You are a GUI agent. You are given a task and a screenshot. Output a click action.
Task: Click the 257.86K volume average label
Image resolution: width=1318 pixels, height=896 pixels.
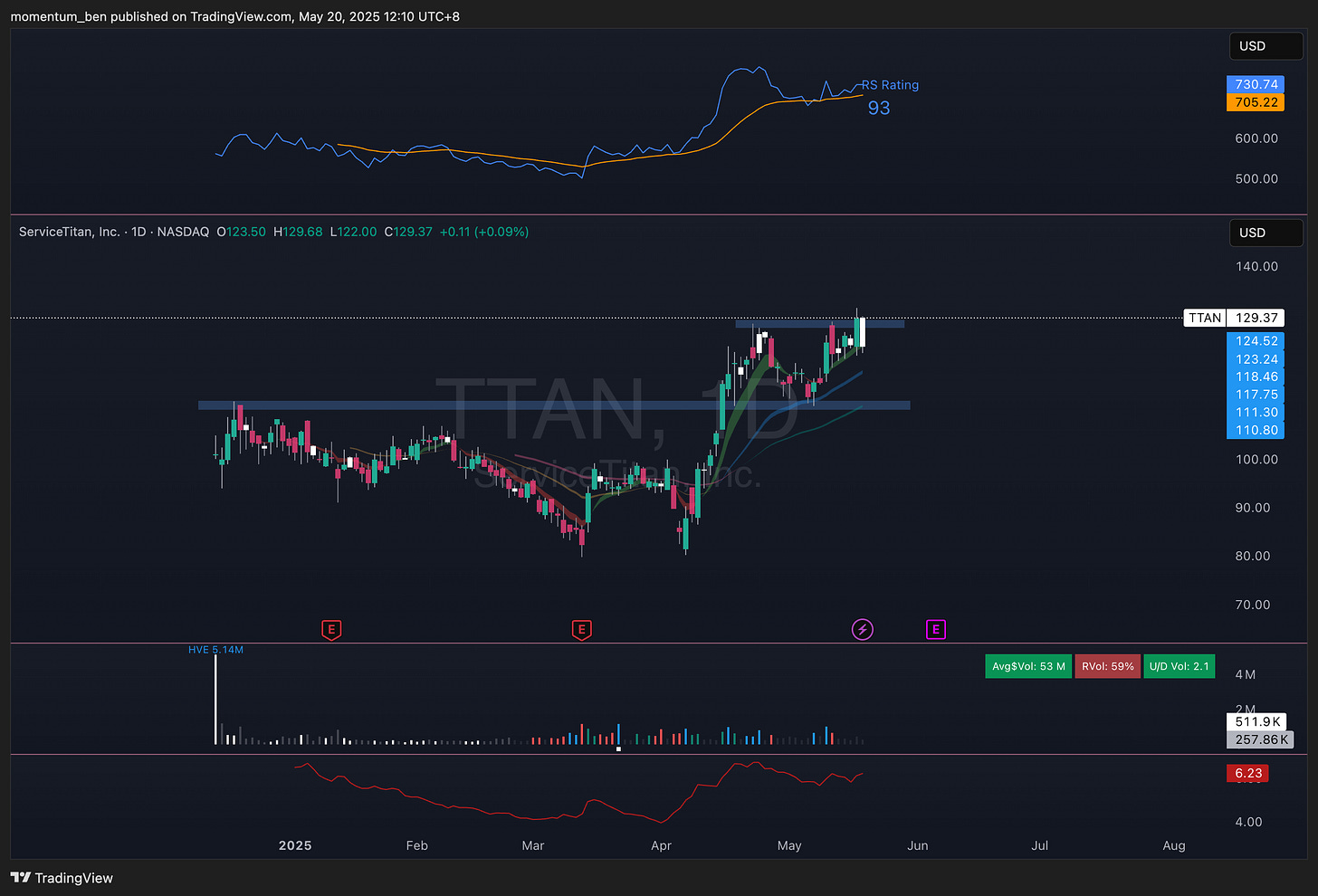[x=1260, y=739]
